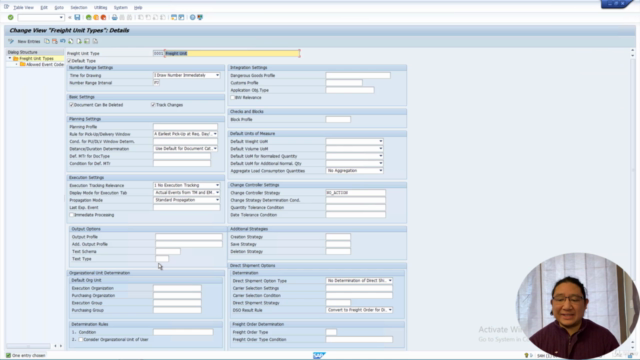Open the Default Weight UoM dropdown
The height and width of the screenshot is (360, 640).
point(381,141)
